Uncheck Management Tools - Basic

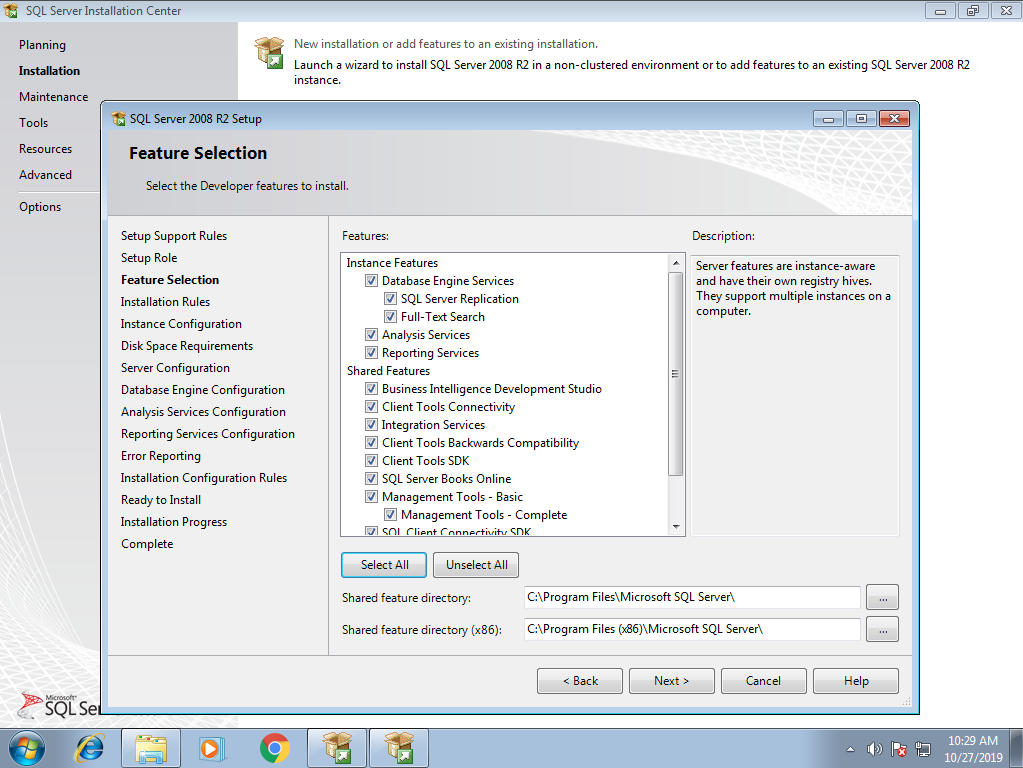coord(371,497)
